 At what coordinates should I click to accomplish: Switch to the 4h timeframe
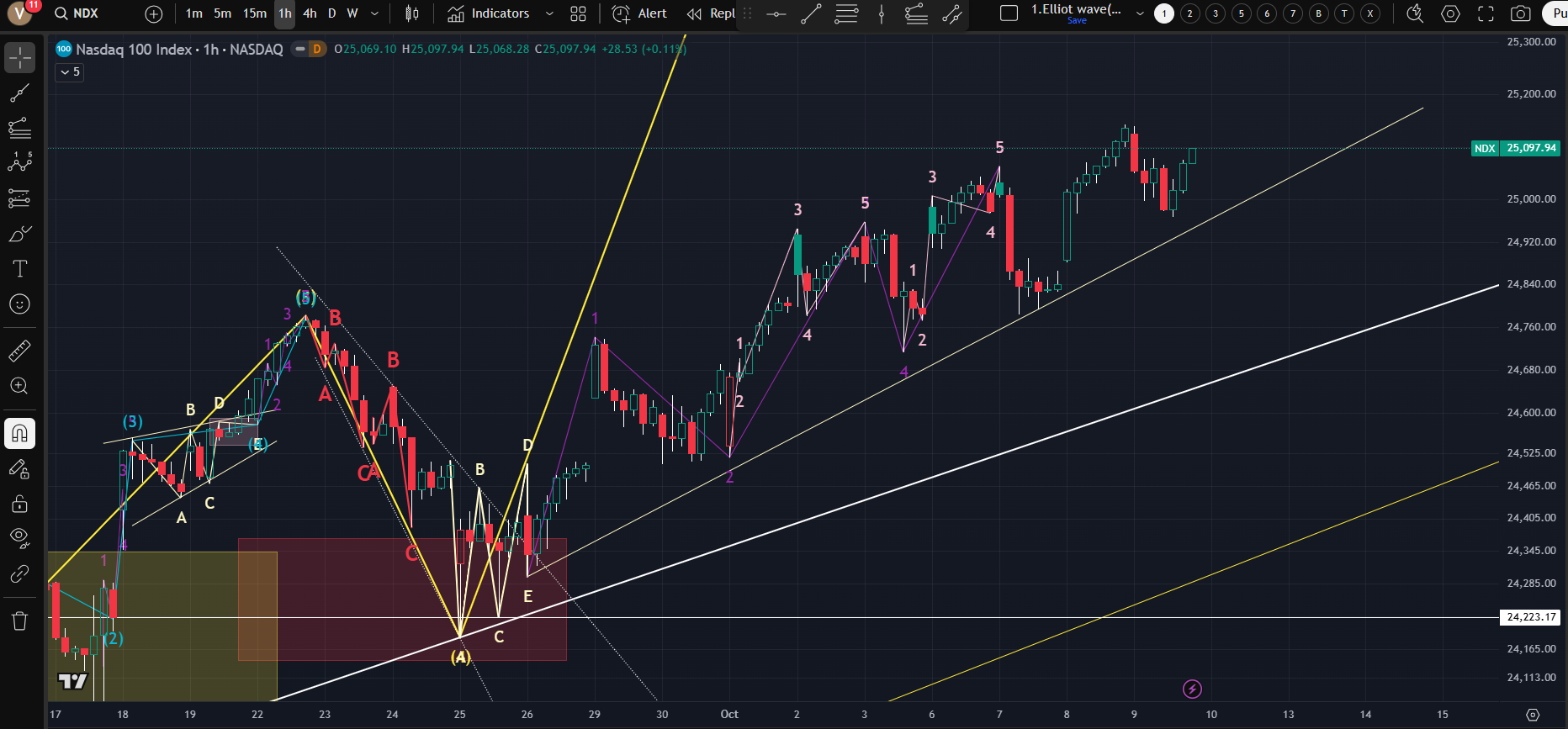[x=310, y=13]
